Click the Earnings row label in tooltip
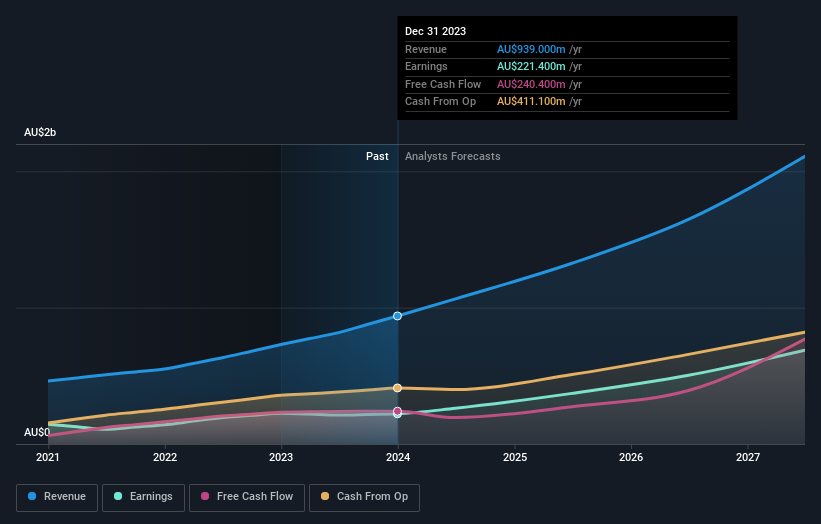Image resolution: width=821 pixels, height=524 pixels. pyautogui.click(x=426, y=66)
